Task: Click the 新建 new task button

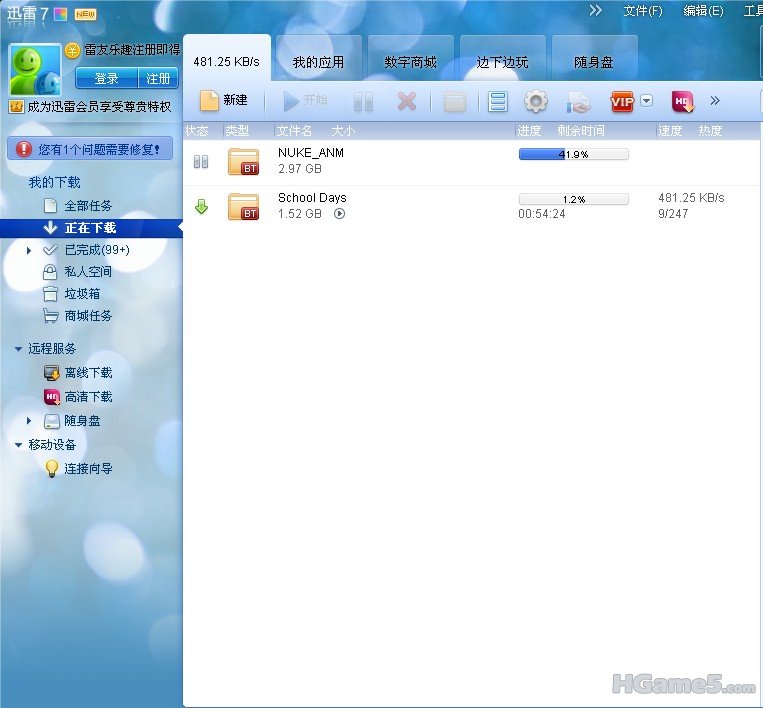Action: click(x=223, y=101)
